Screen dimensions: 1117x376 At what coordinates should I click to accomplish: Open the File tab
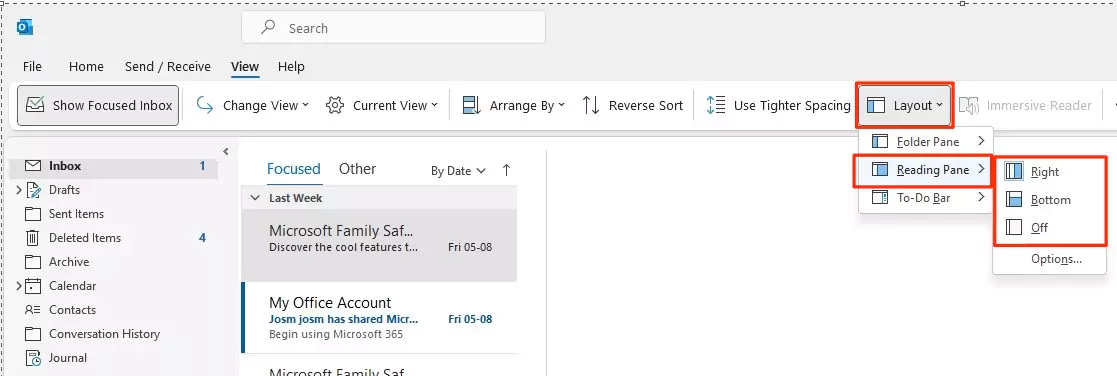click(32, 66)
